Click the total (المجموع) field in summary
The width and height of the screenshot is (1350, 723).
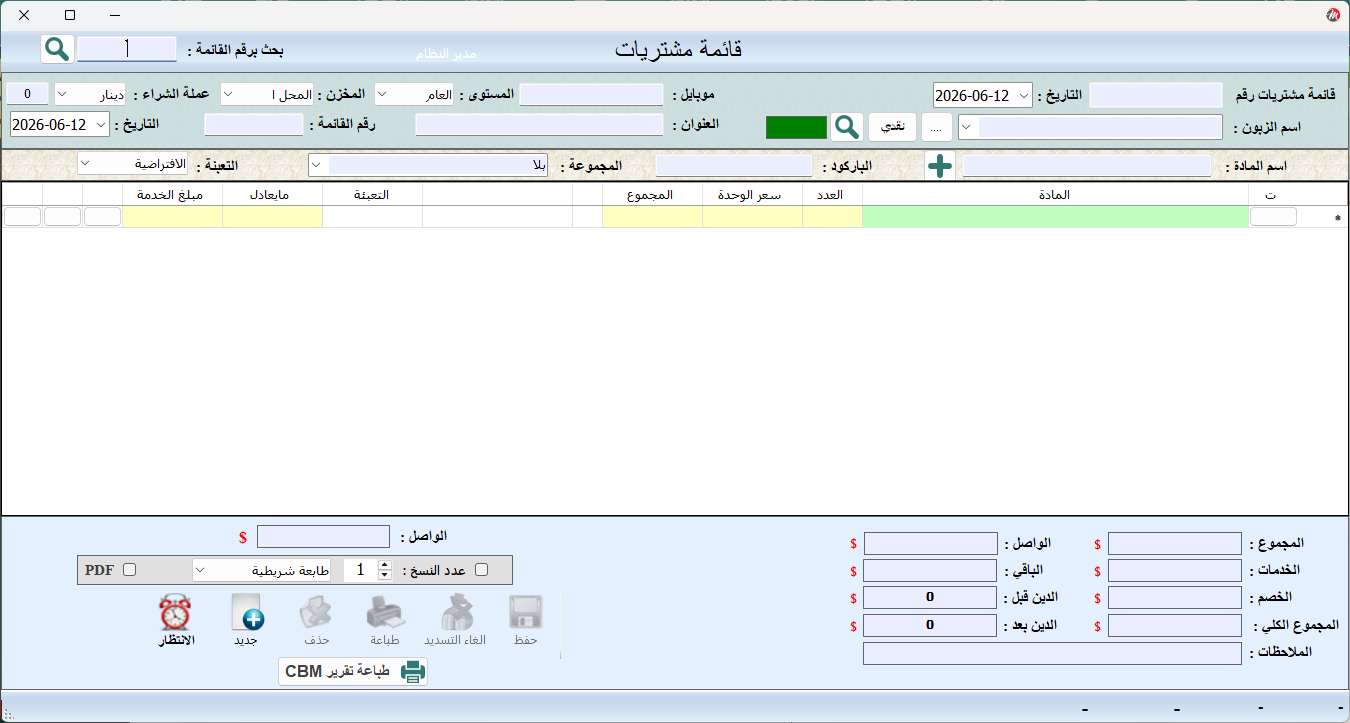1175,544
